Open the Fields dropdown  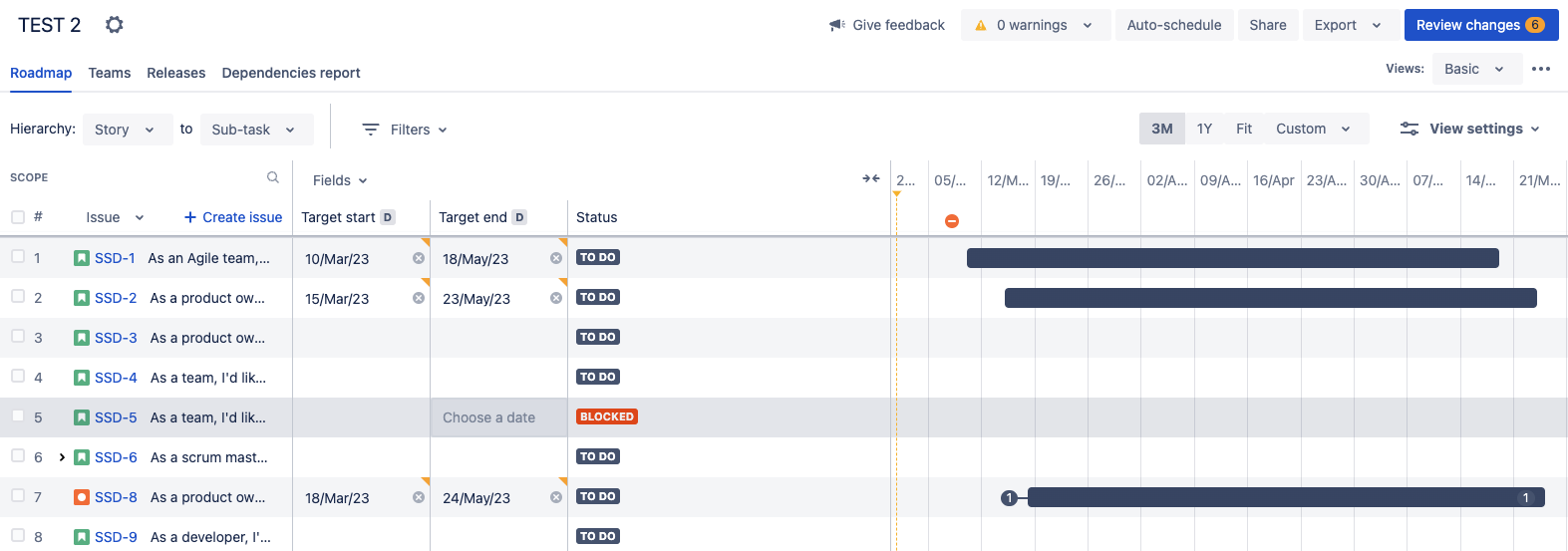[x=340, y=180]
